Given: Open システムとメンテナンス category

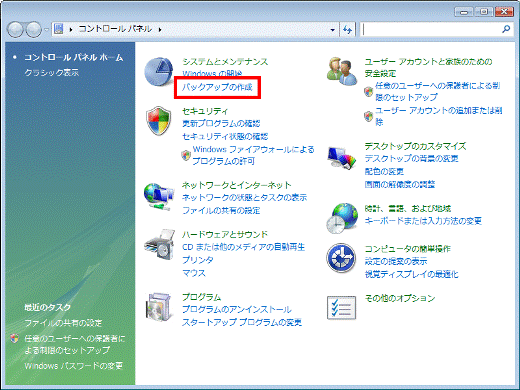Looking at the screenshot, I should pos(225,62).
